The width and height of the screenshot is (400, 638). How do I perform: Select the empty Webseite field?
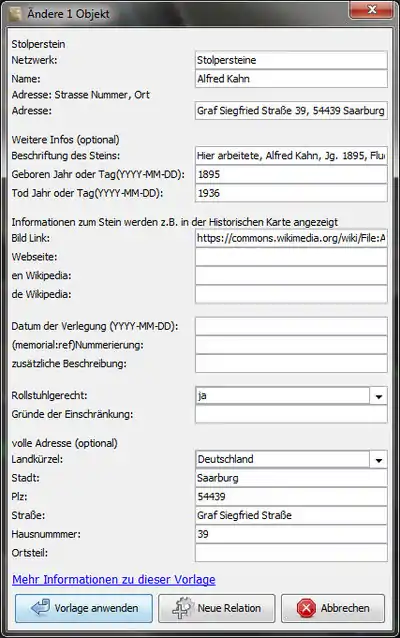click(x=291, y=257)
